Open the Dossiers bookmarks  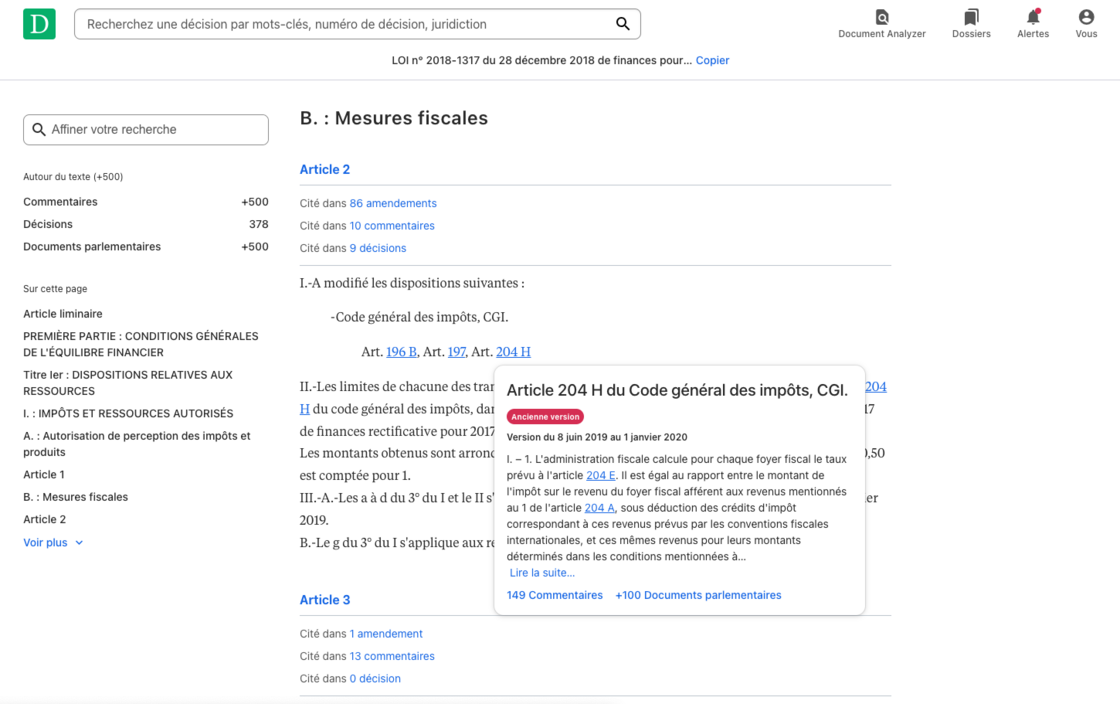971,24
